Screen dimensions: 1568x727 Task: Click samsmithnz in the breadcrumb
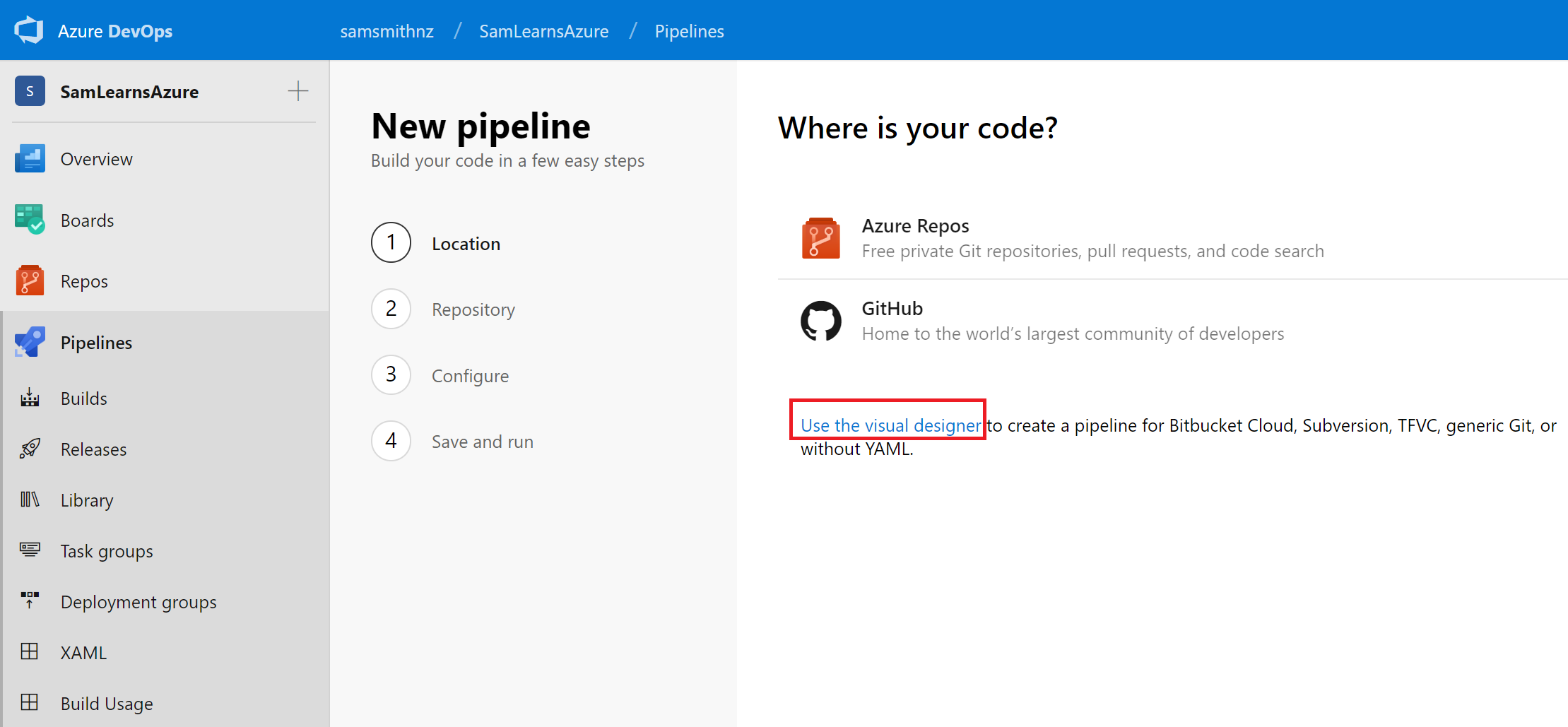pyautogui.click(x=387, y=31)
